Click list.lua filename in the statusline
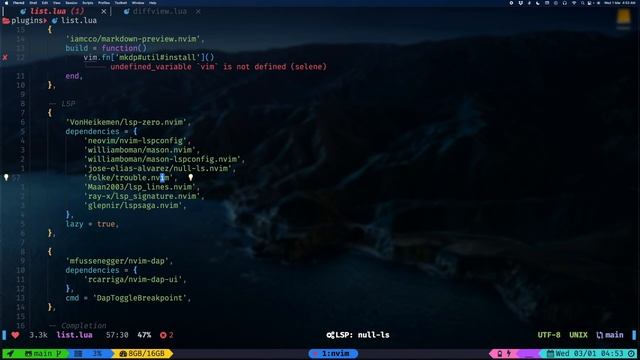640x360 pixels. 74,335
